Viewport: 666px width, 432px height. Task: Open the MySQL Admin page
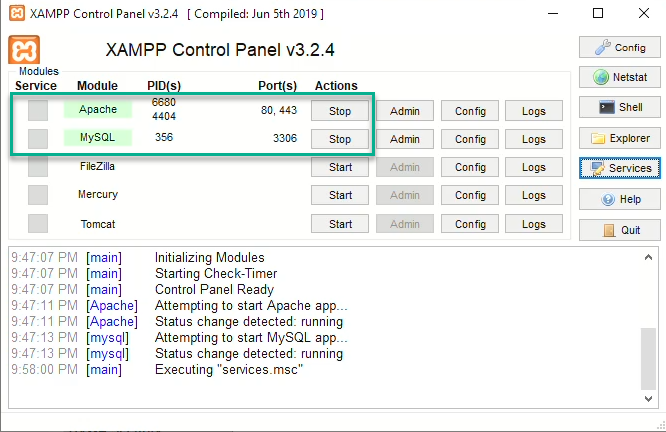(x=405, y=139)
